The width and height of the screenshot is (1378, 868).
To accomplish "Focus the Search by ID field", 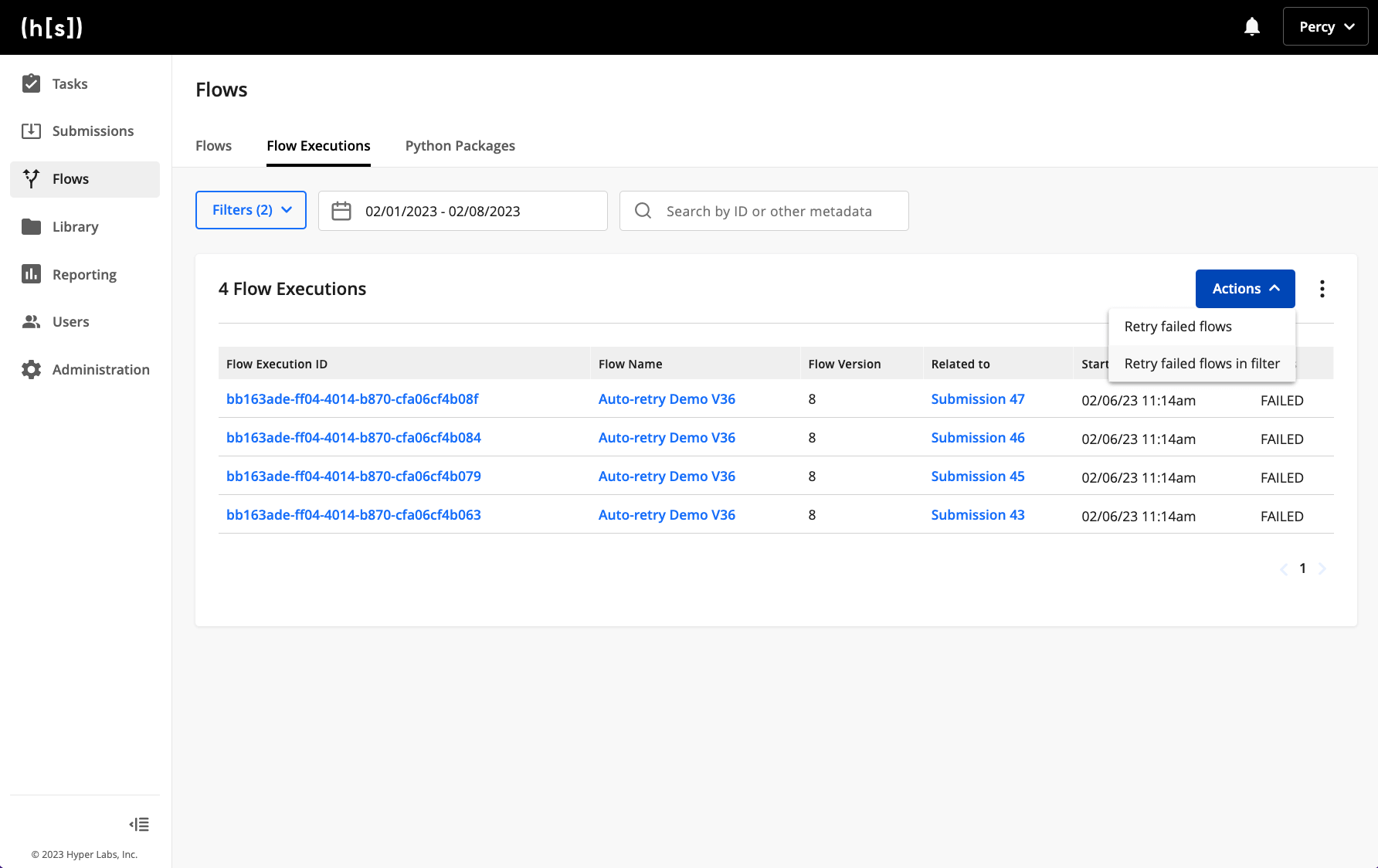I will [764, 211].
